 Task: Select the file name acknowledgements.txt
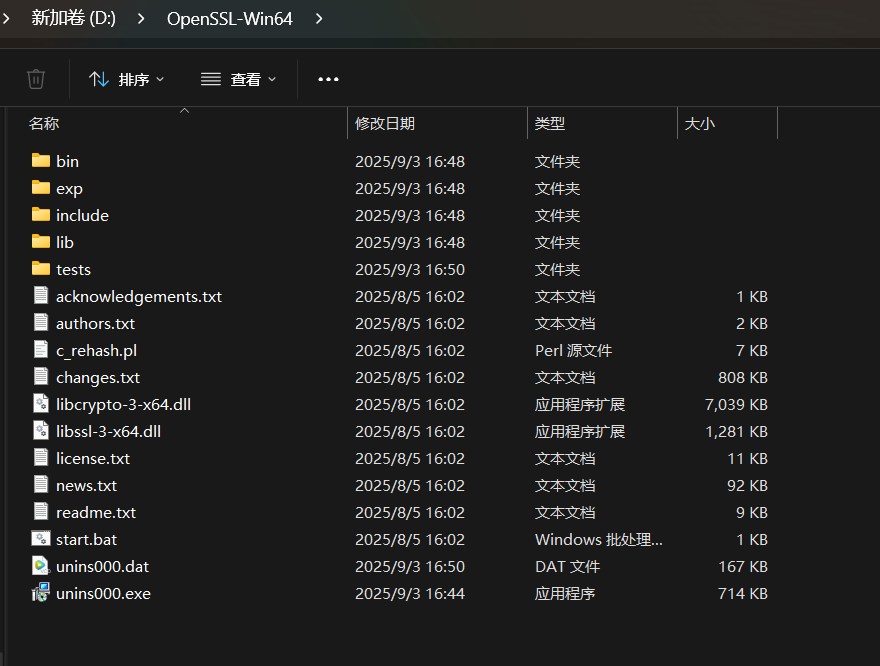pos(139,297)
